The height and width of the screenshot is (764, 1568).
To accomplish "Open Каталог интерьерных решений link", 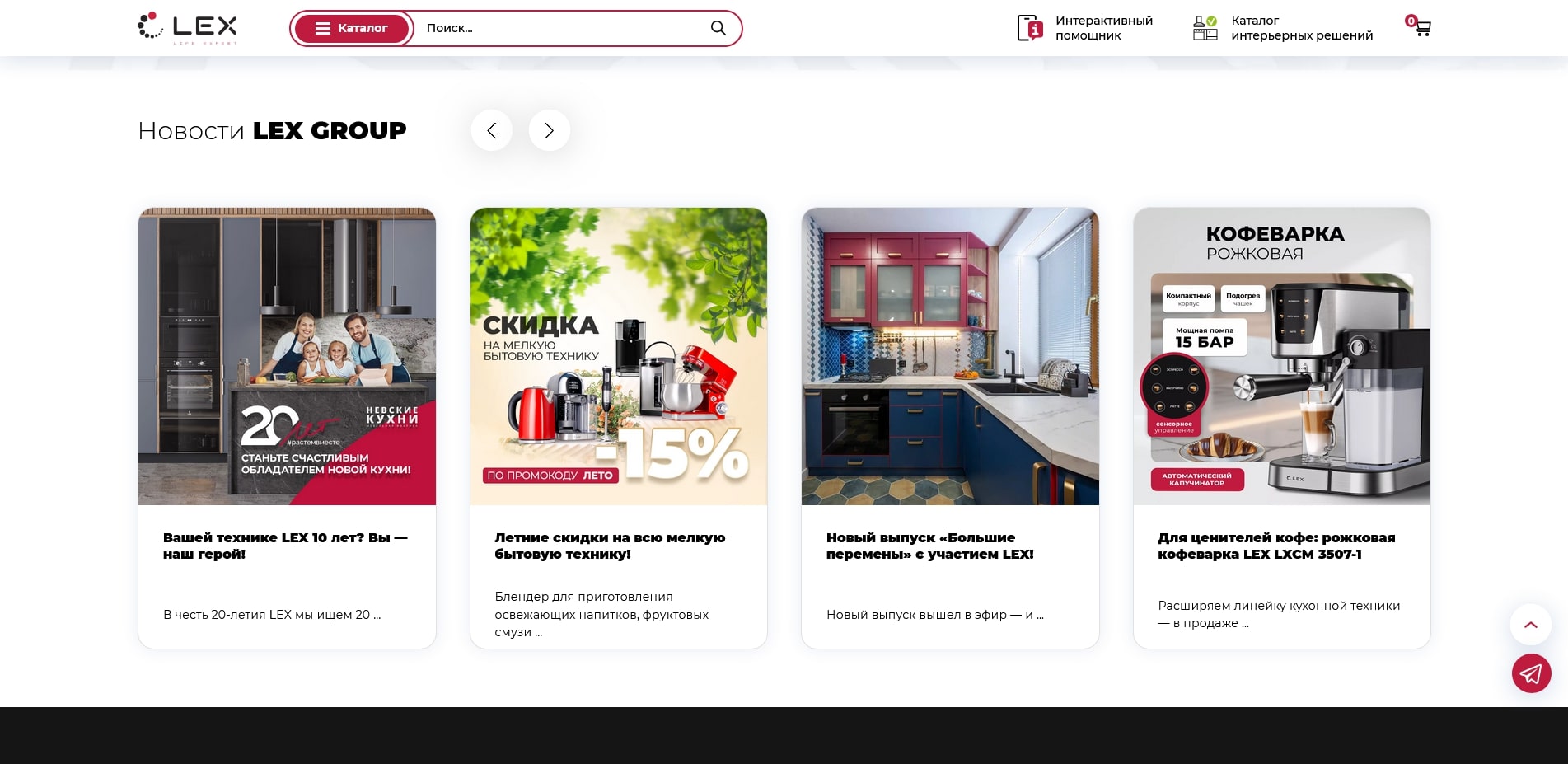I will pyautogui.click(x=1302, y=27).
